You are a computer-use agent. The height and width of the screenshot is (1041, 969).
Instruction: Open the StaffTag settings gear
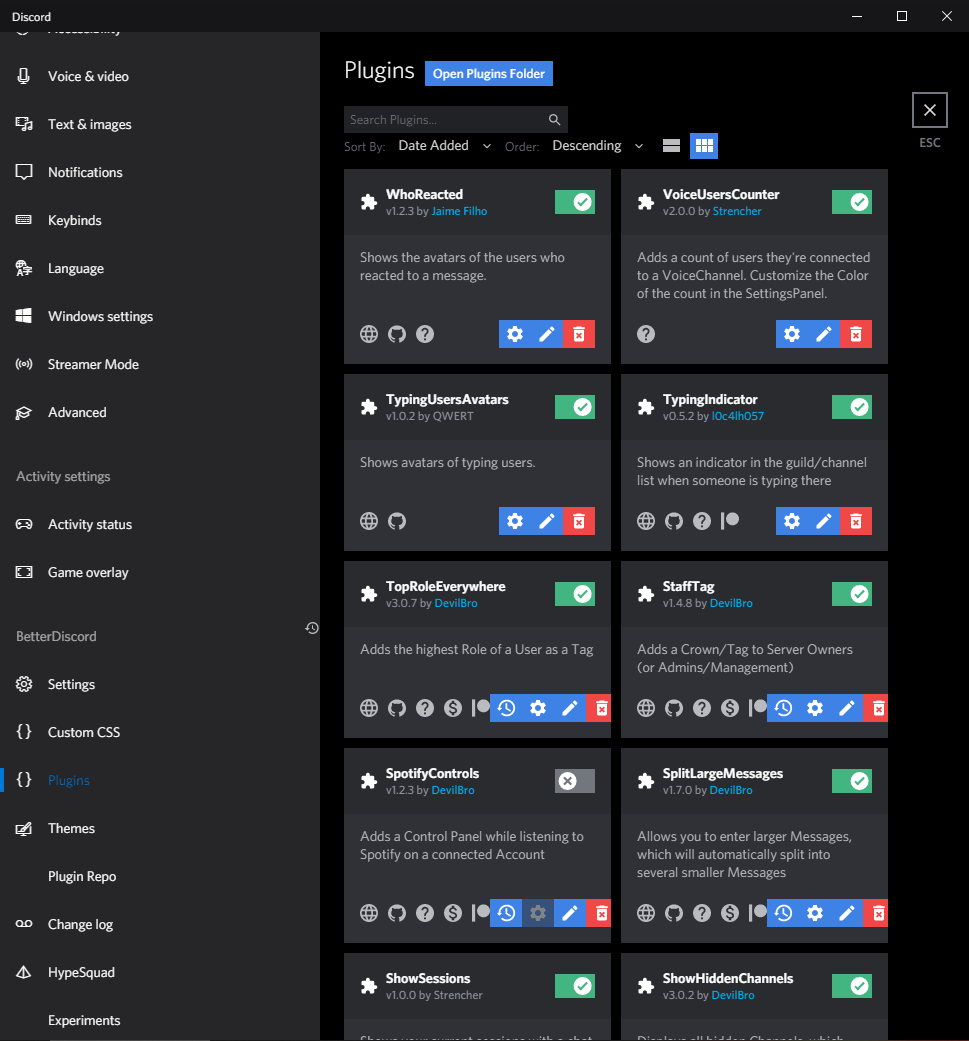(815, 708)
